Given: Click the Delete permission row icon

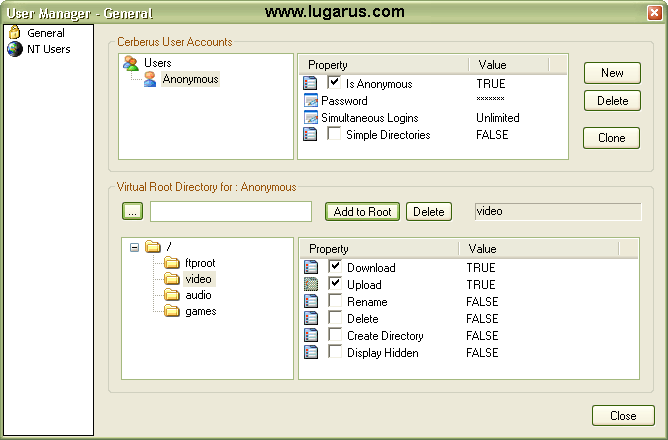Looking at the screenshot, I should point(311,318).
